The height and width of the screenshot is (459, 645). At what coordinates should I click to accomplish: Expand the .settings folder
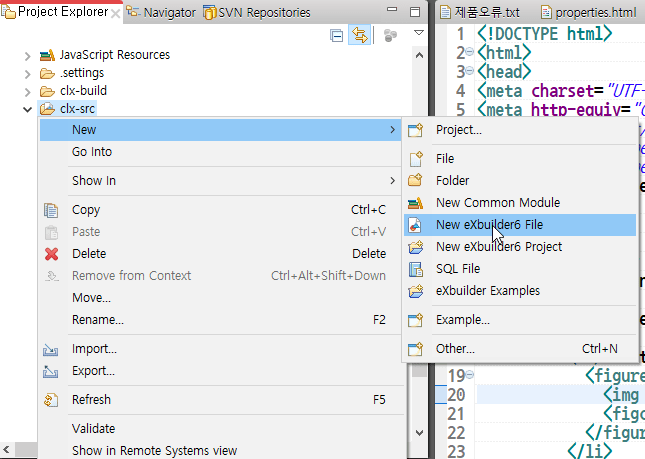pyautogui.click(x=27, y=73)
